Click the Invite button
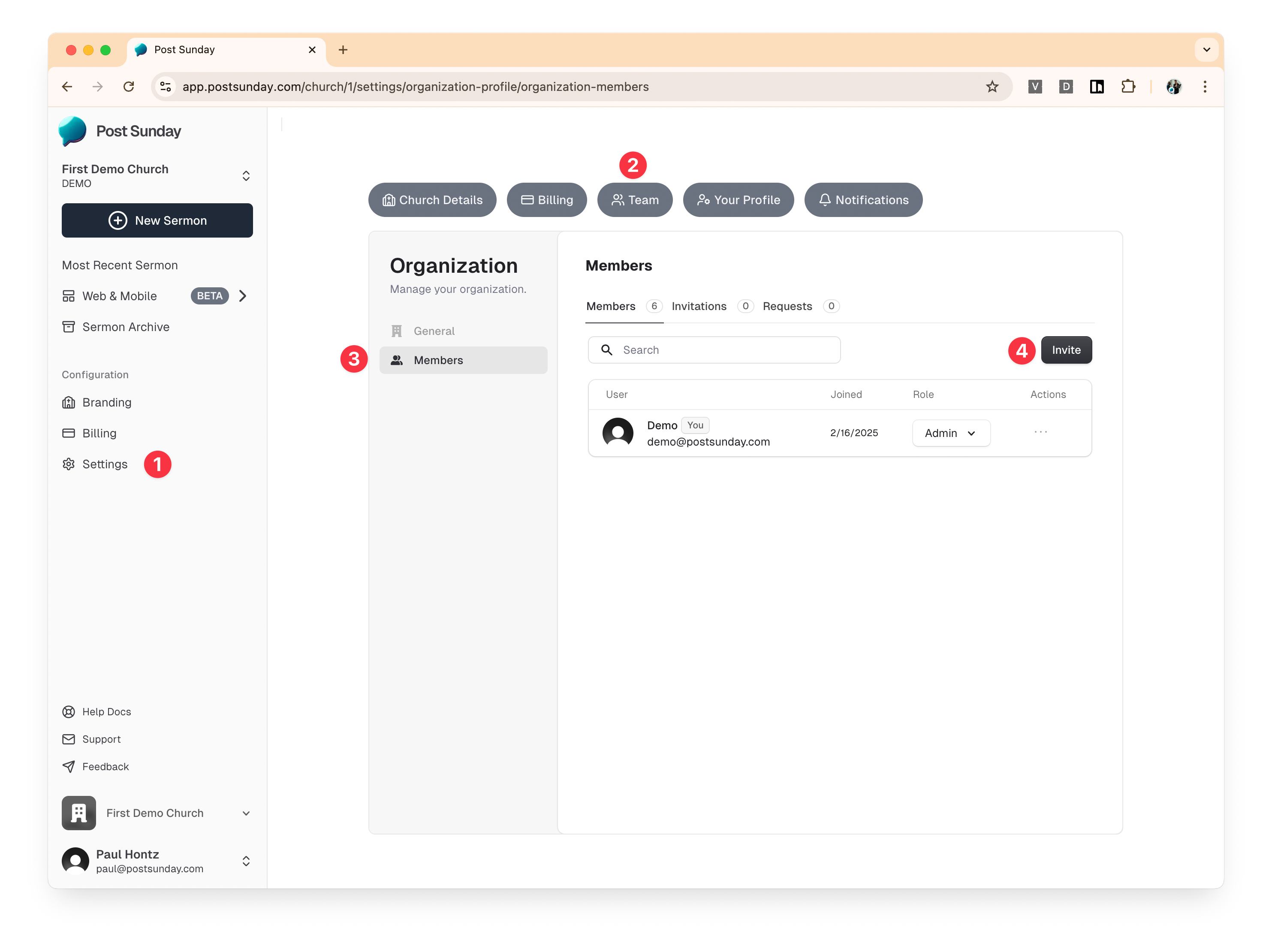The height and width of the screenshot is (952, 1272). (x=1066, y=350)
